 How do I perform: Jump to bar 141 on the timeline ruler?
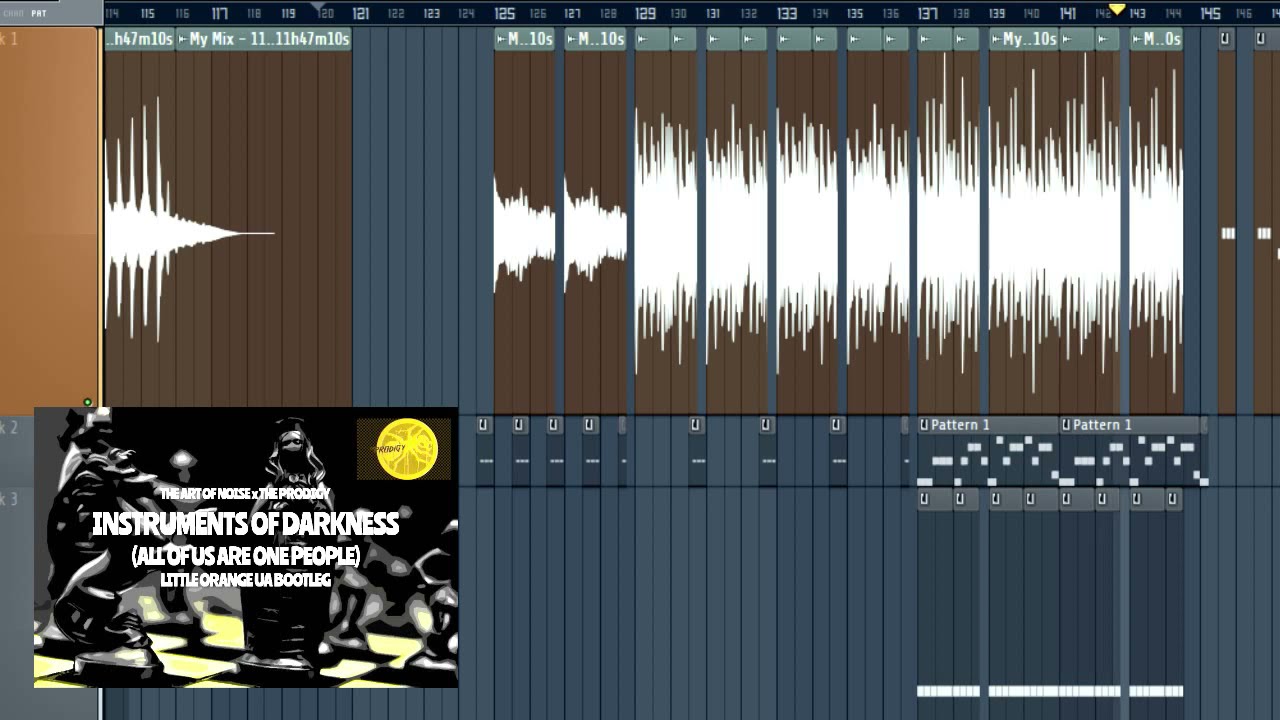click(x=1068, y=13)
